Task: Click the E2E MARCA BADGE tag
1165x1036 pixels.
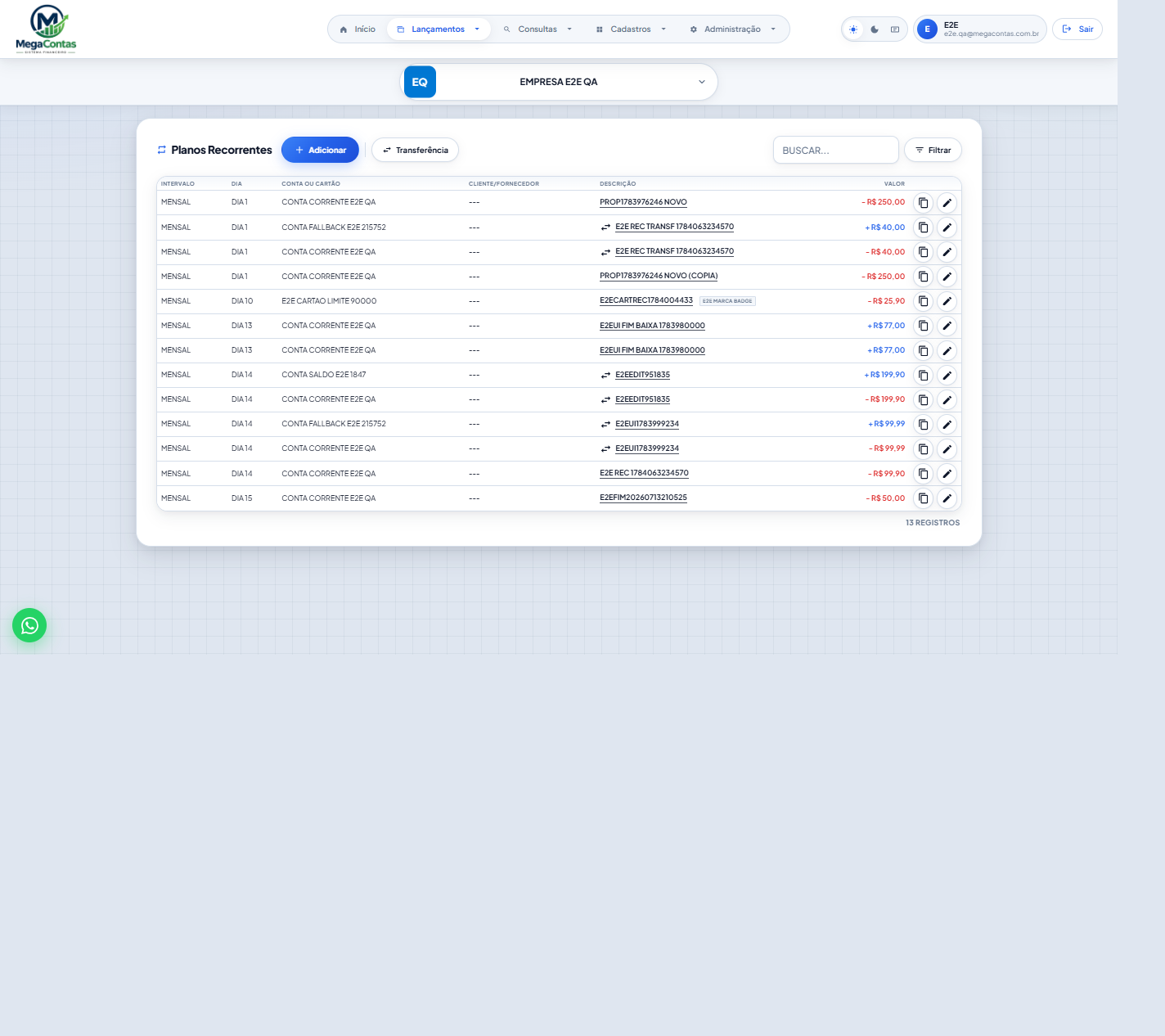Action: [x=727, y=301]
